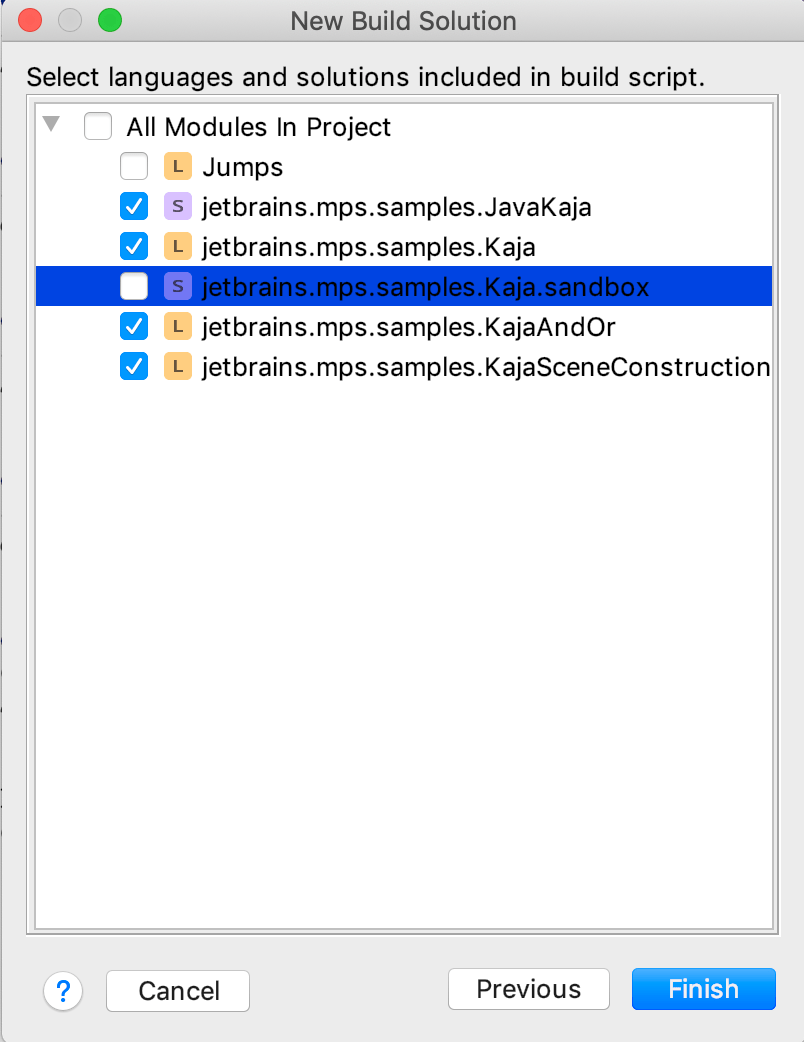Click the L language icon beside jetbrains.mps.samples.Kaja
This screenshot has width=804, height=1042.
178,246
